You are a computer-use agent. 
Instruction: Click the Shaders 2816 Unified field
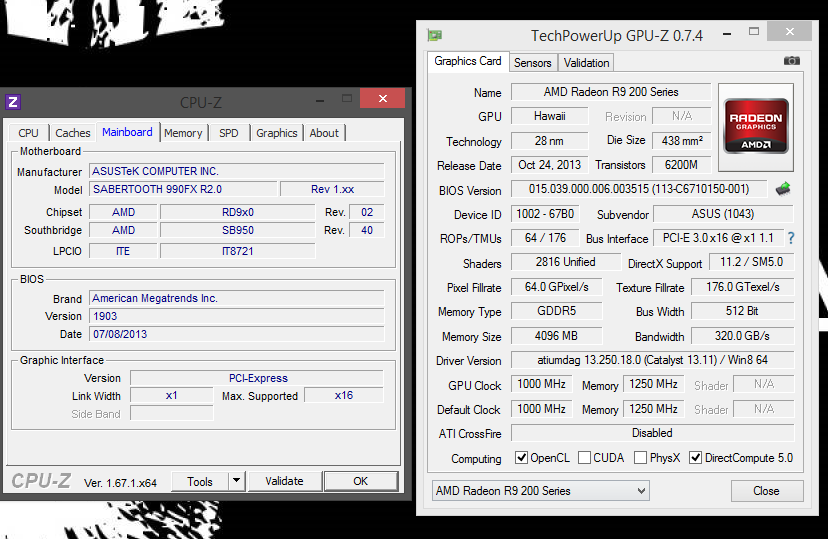coord(566,262)
